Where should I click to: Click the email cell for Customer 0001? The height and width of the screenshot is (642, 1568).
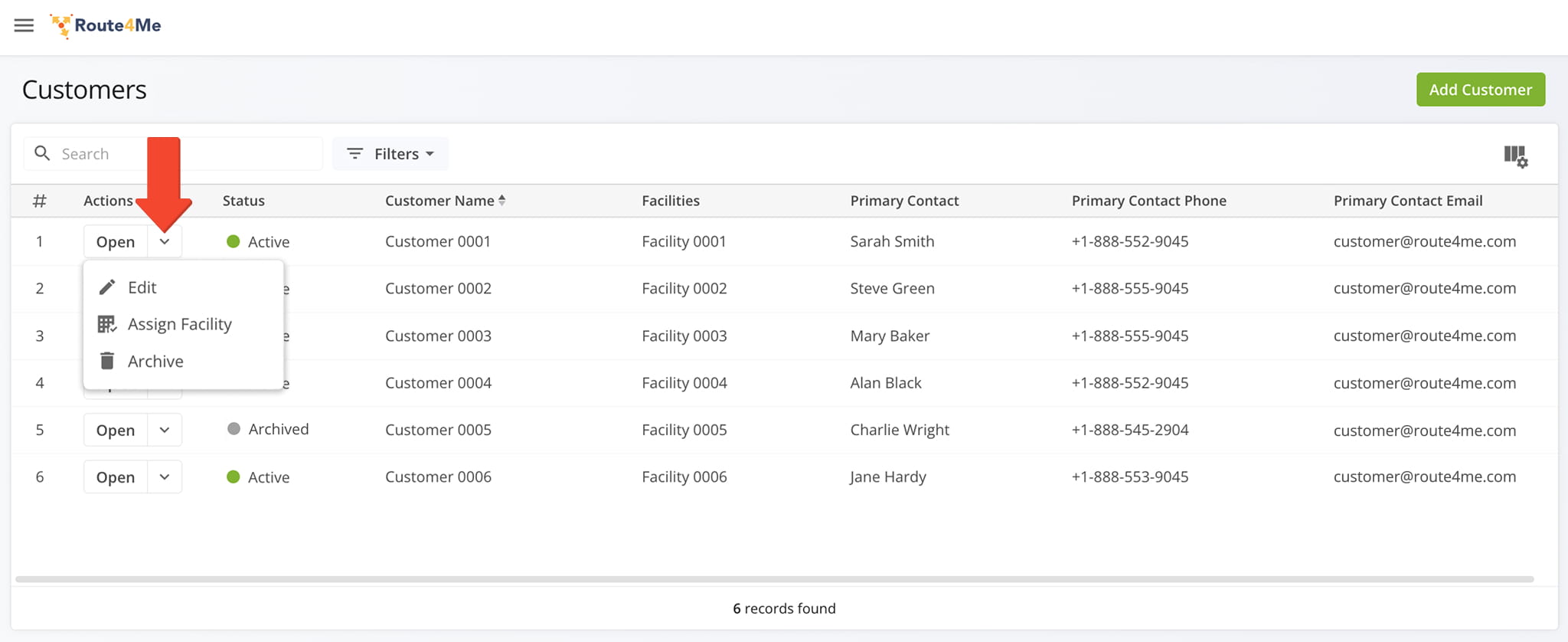1425,241
